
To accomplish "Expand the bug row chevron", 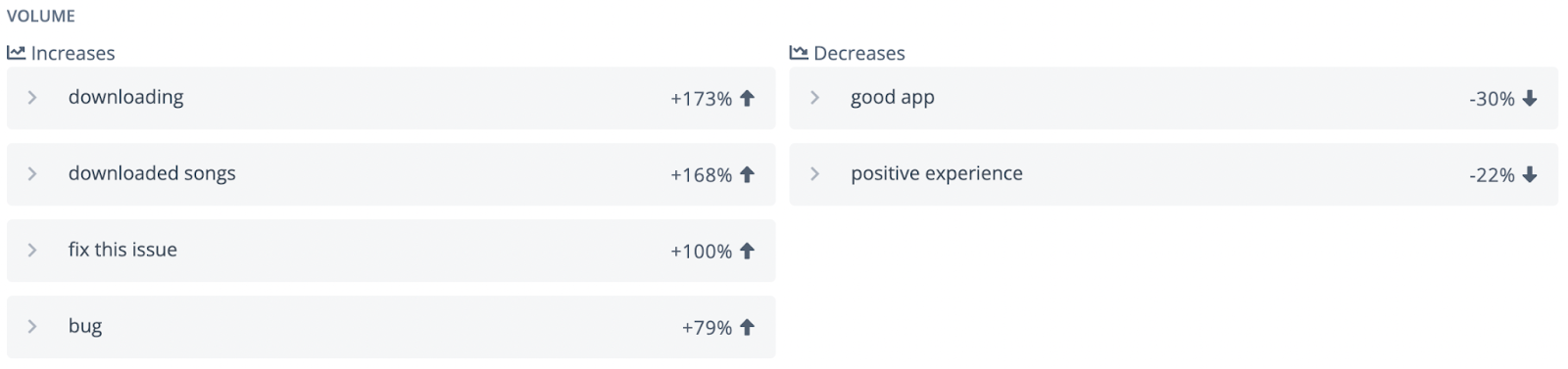I will click(32, 327).
